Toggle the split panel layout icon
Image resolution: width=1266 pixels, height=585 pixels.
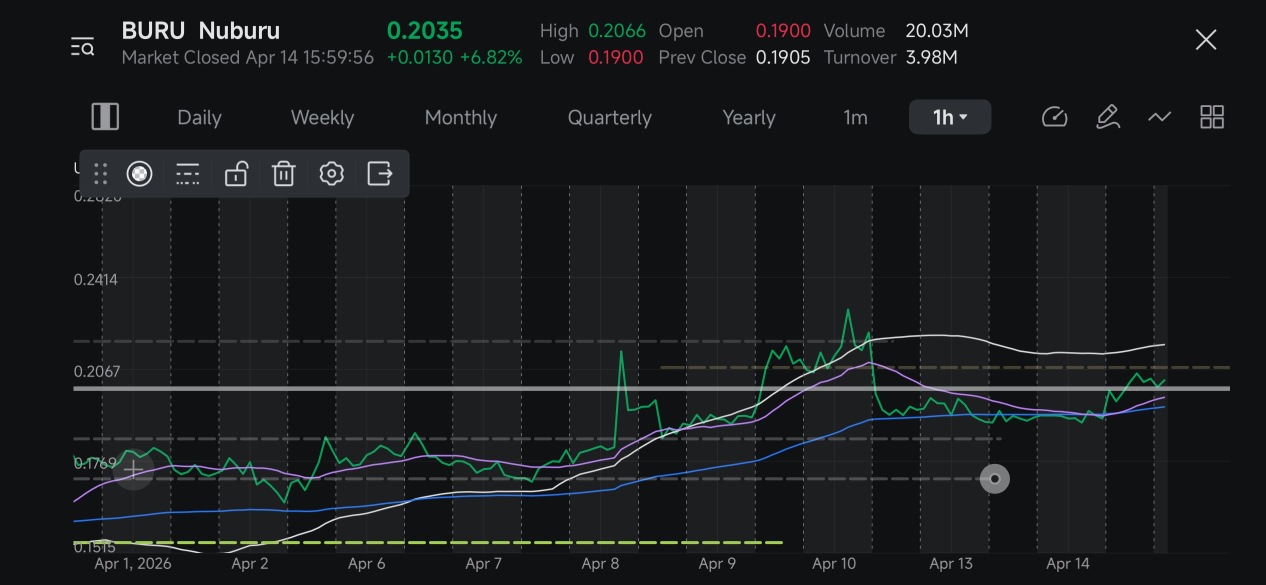[x=105, y=117]
